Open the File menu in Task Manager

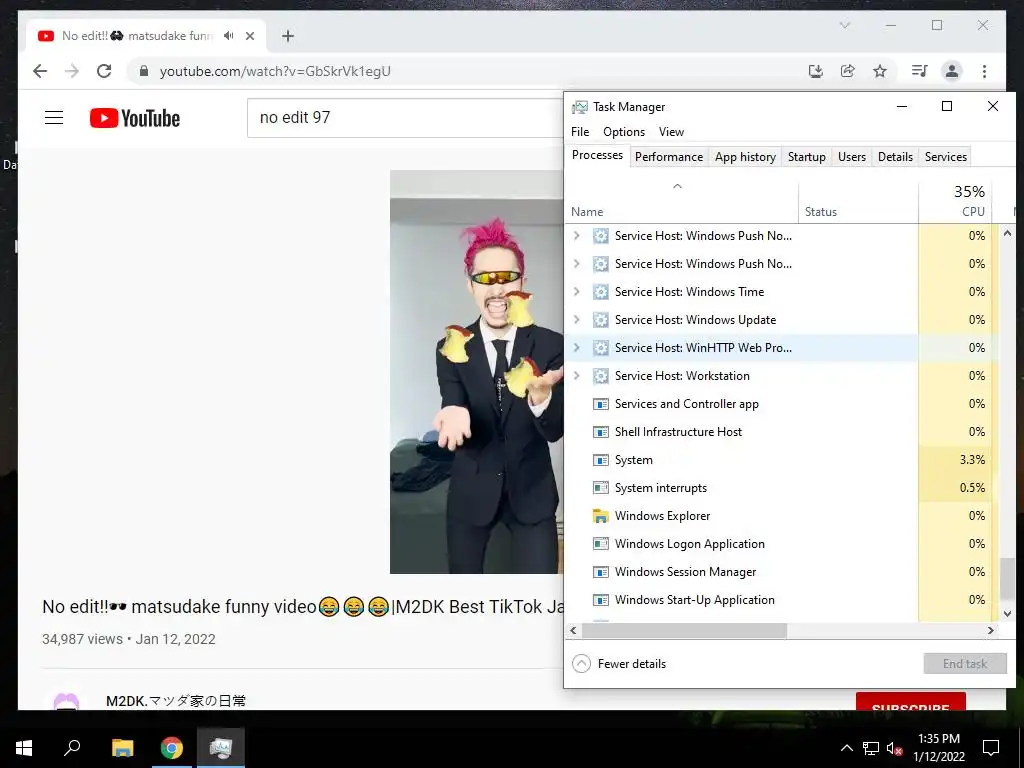[x=580, y=132]
